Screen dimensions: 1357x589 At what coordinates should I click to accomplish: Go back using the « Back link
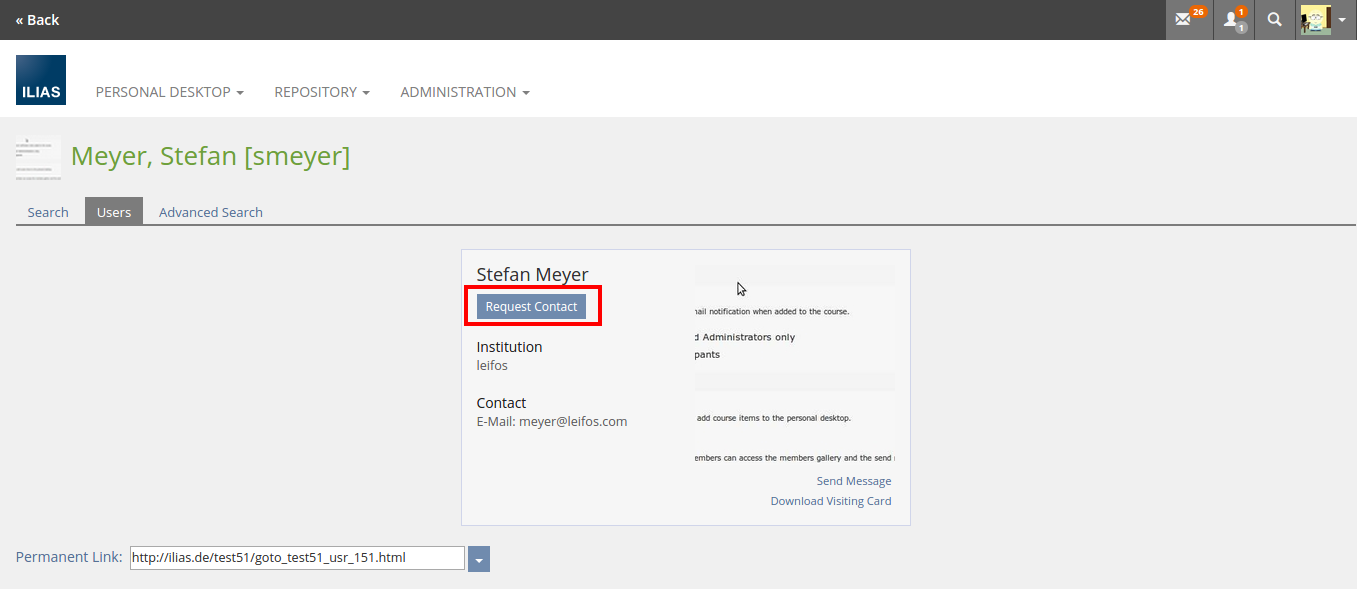click(x=37, y=20)
